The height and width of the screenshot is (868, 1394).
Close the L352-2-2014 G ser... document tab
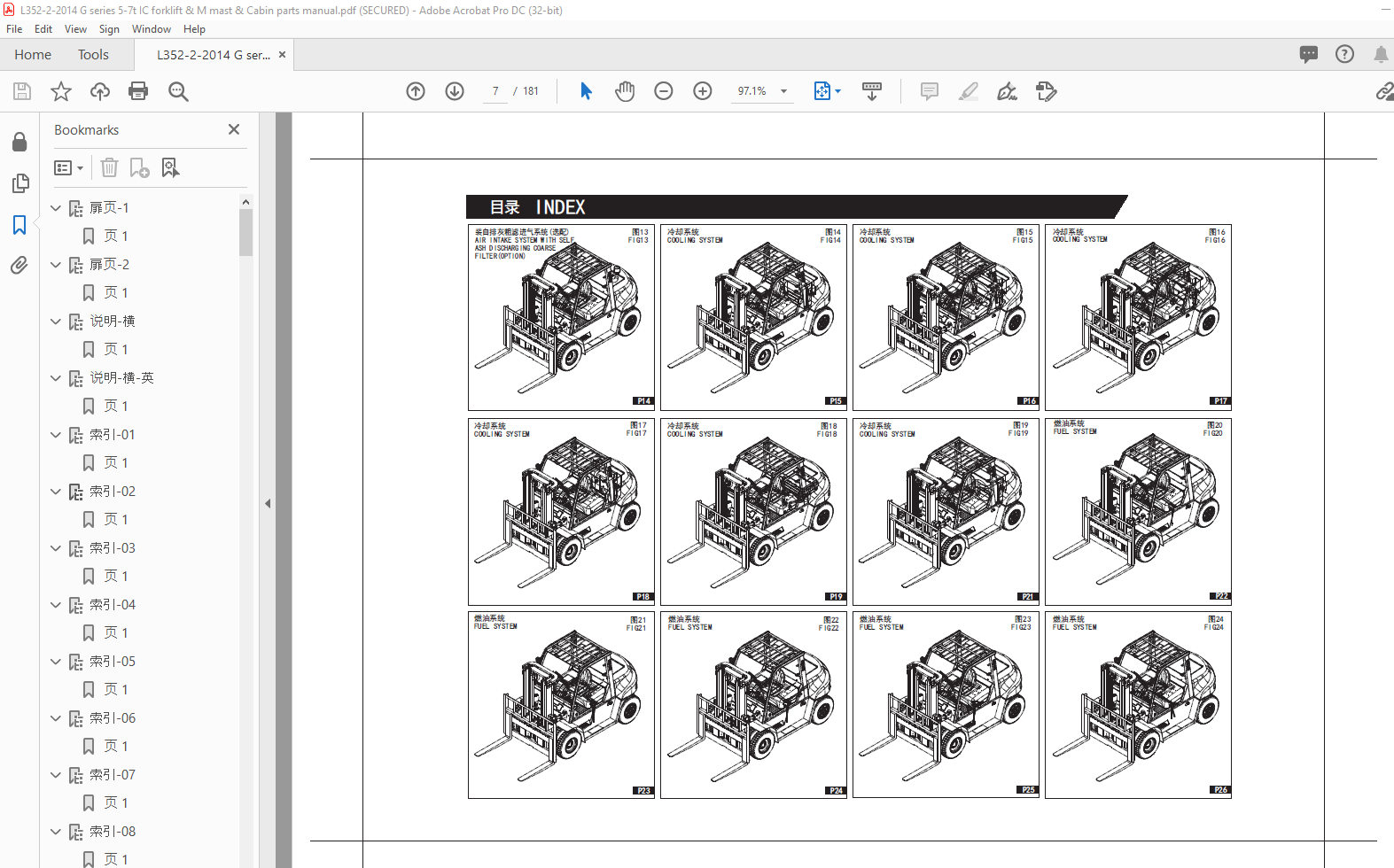coord(282,55)
